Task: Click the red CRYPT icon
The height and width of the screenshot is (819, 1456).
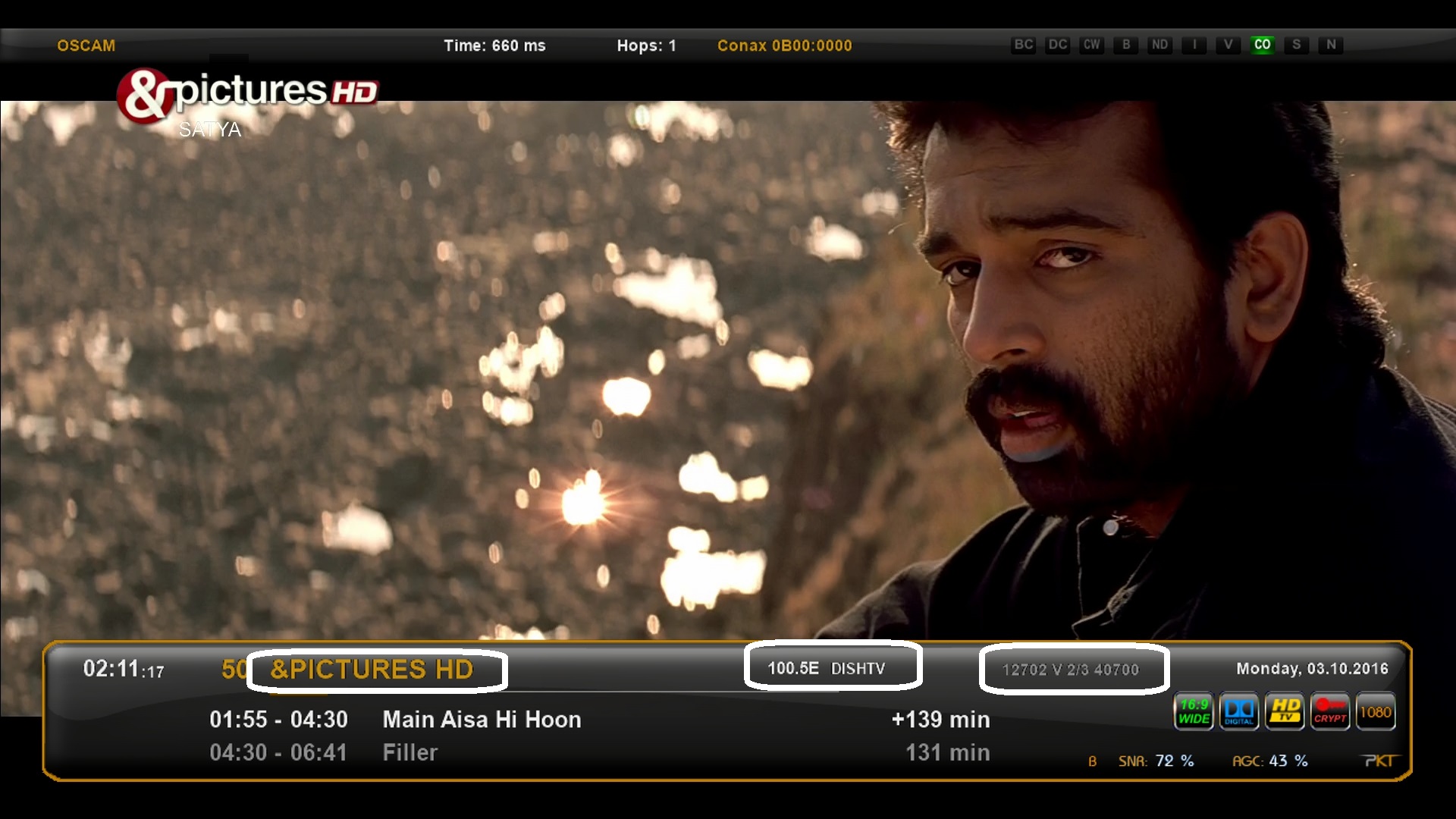Action: click(1330, 712)
